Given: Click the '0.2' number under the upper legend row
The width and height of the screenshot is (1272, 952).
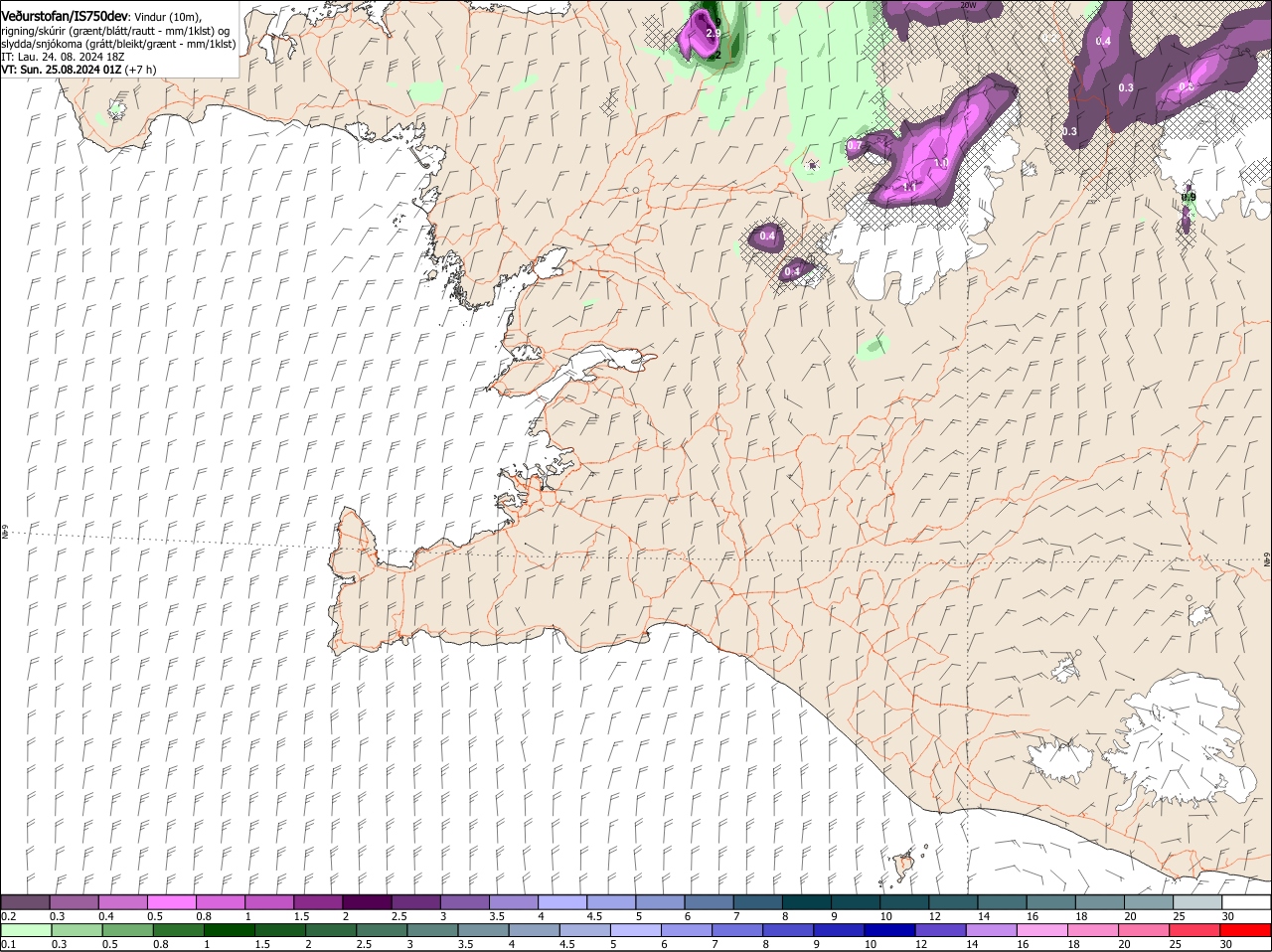Looking at the screenshot, I should [x=9, y=915].
